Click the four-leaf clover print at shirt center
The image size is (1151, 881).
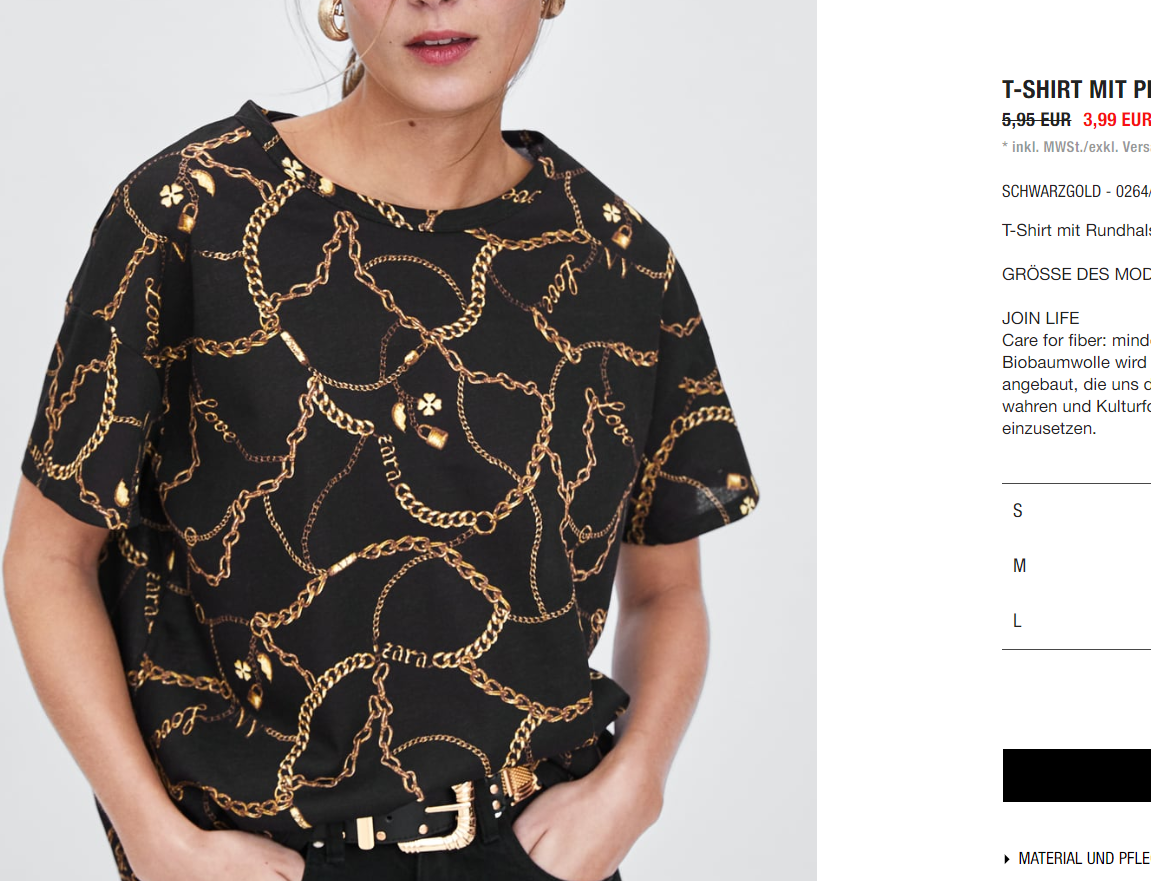[x=429, y=403]
